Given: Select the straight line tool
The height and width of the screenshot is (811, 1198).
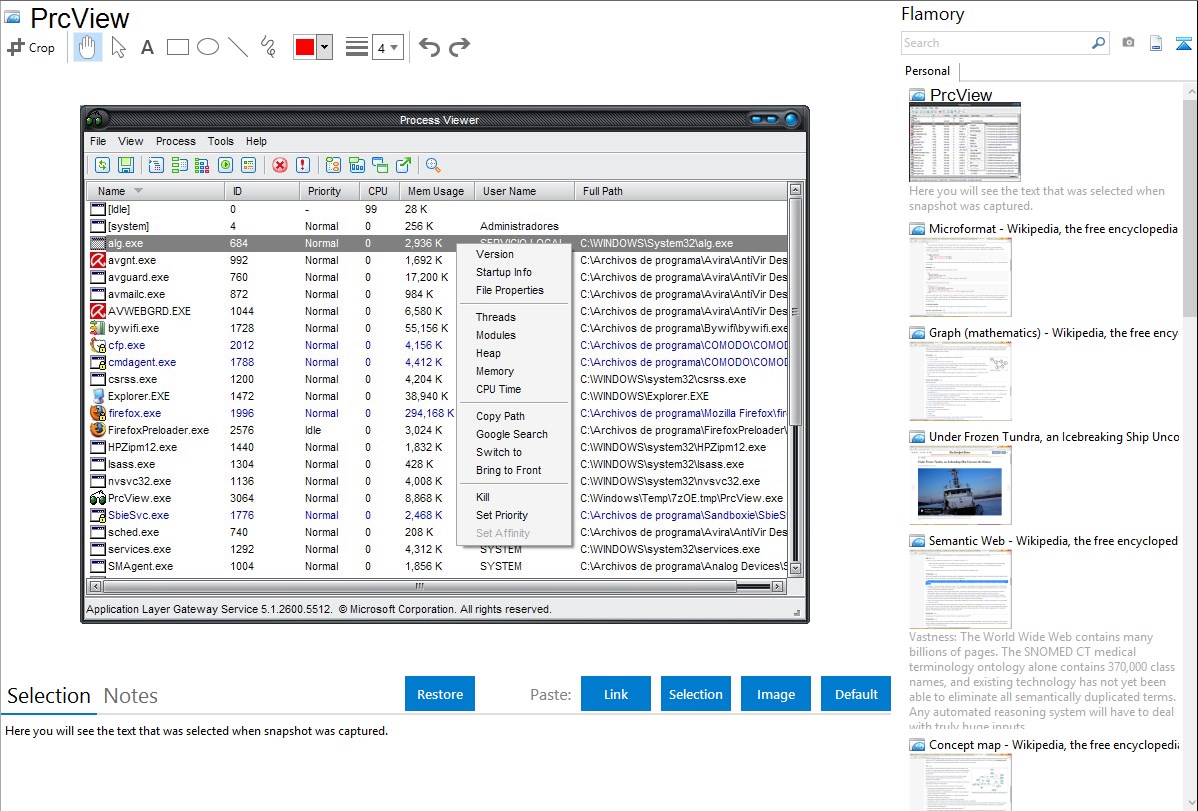Looking at the screenshot, I should [238, 47].
